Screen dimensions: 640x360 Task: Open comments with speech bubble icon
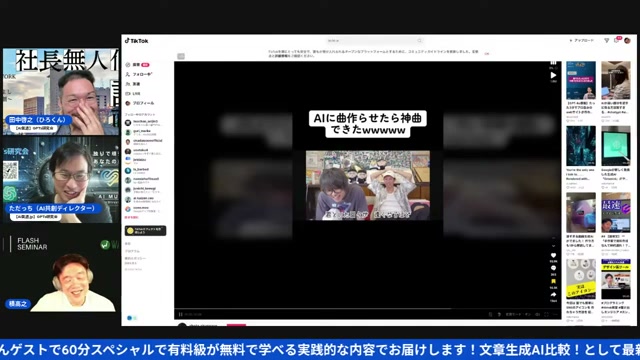click(553, 268)
